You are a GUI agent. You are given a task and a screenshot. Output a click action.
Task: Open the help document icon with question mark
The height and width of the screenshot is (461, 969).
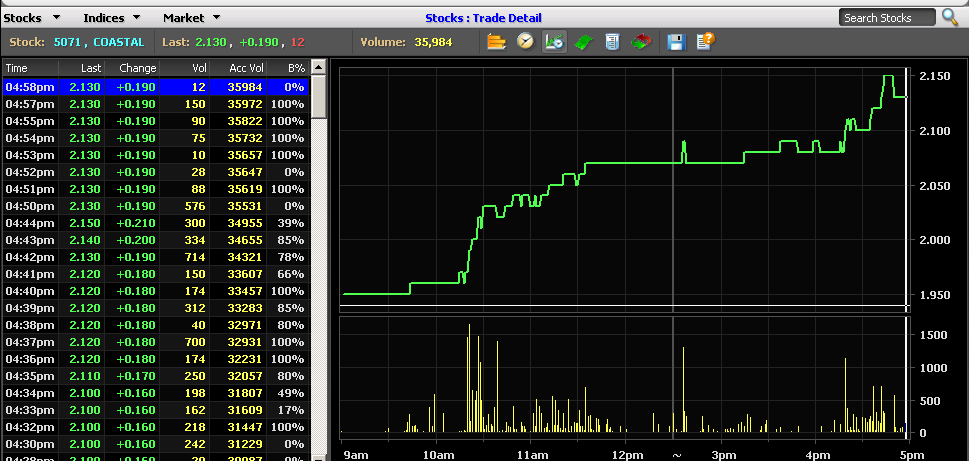705,42
